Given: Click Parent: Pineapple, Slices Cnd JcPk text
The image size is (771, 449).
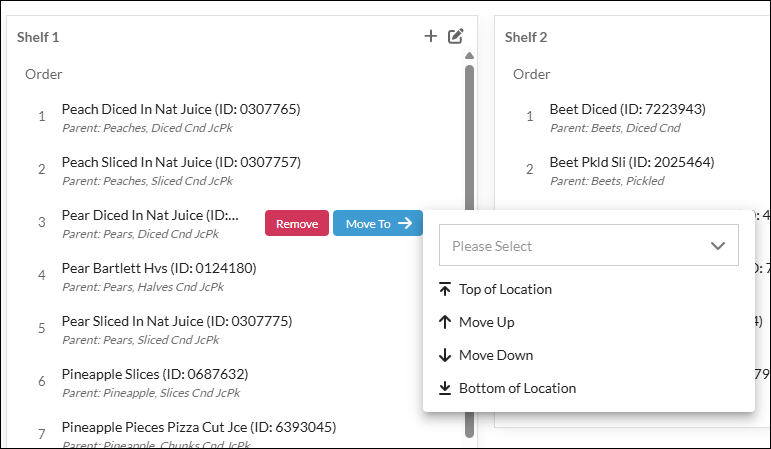Looking at the screenshot, I should 151,393.
